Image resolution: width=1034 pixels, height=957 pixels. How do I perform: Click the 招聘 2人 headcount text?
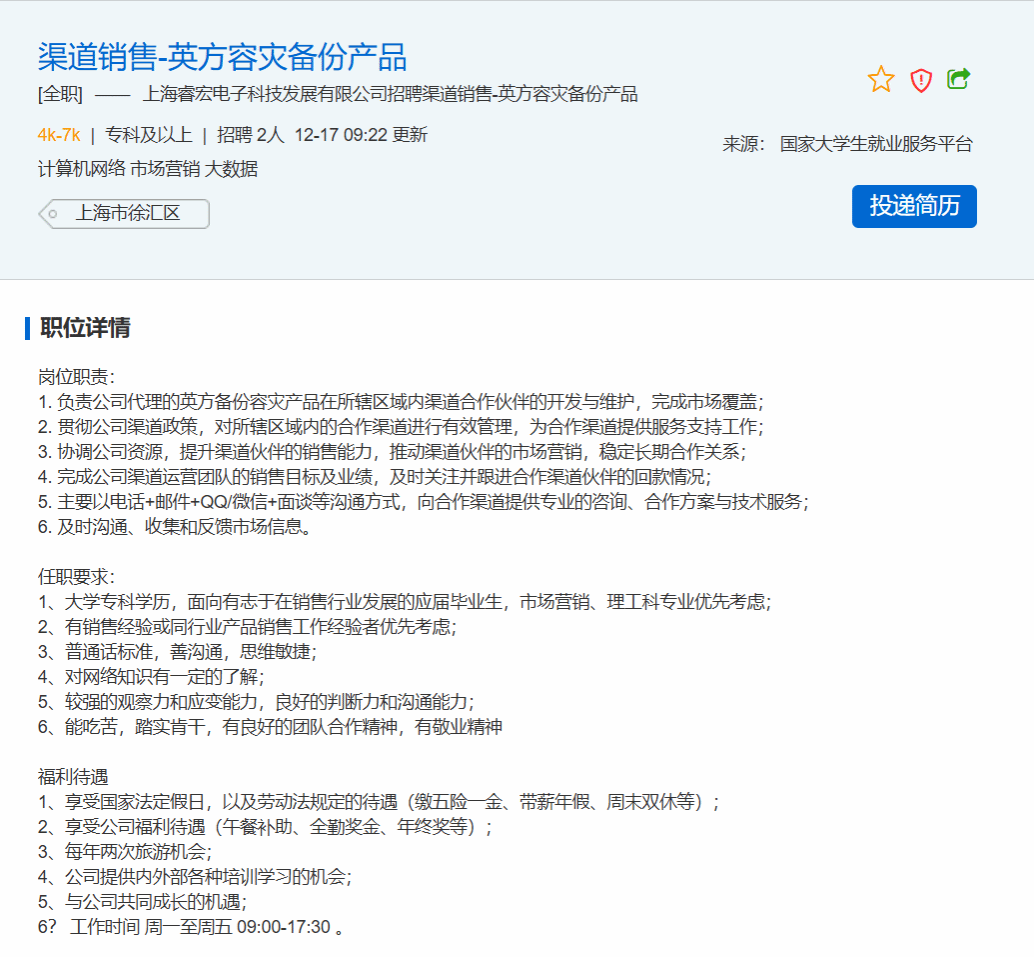250,135
